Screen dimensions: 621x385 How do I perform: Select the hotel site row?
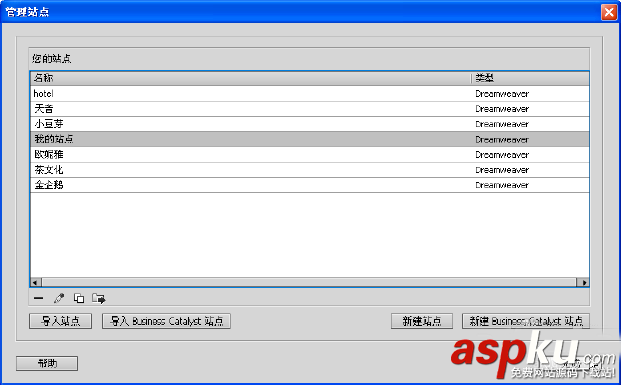pos(310,94)
